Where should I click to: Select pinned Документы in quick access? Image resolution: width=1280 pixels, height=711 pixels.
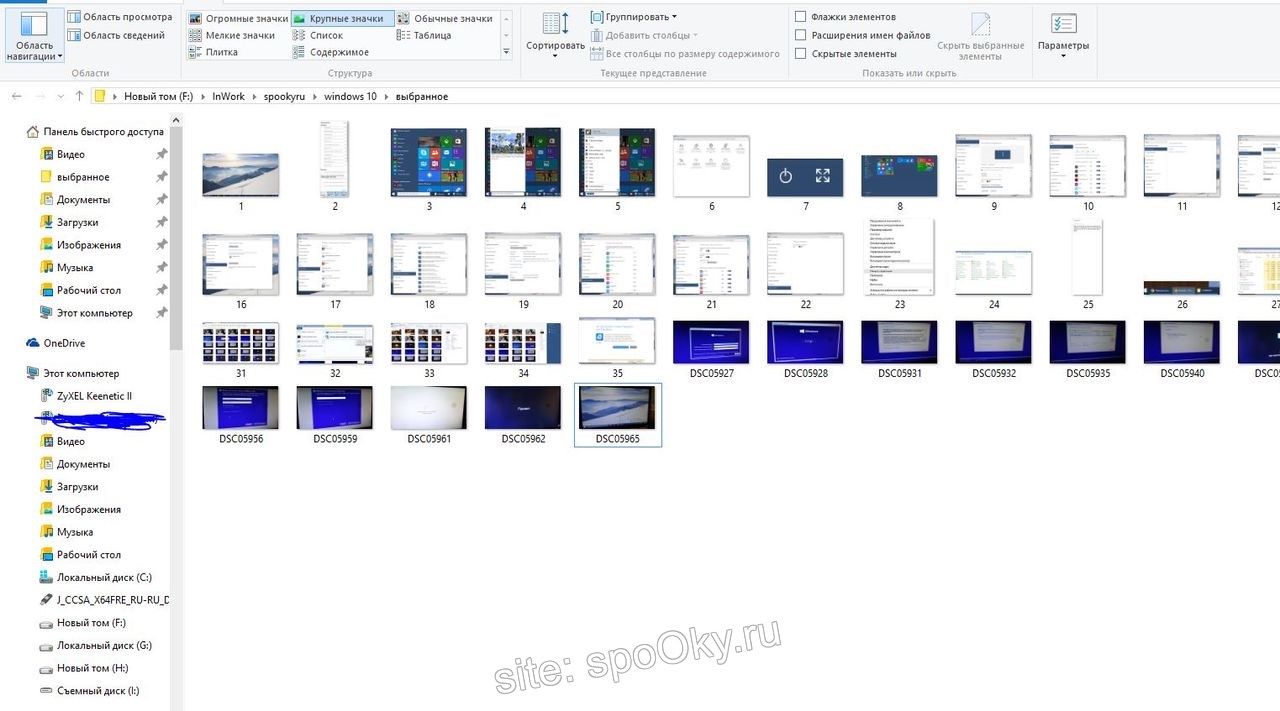coord(83,199)
